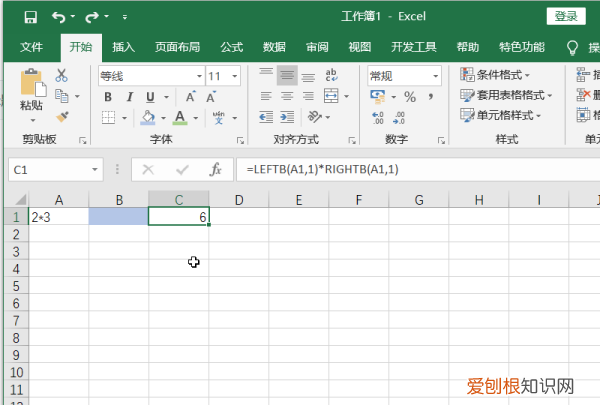
Task: Switch to the 审阅 tab
Action: (317, 47)
